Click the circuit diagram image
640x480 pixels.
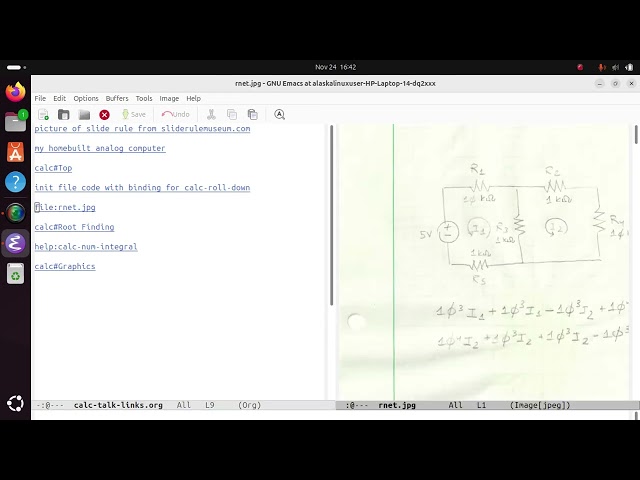[x=484, y=262]
